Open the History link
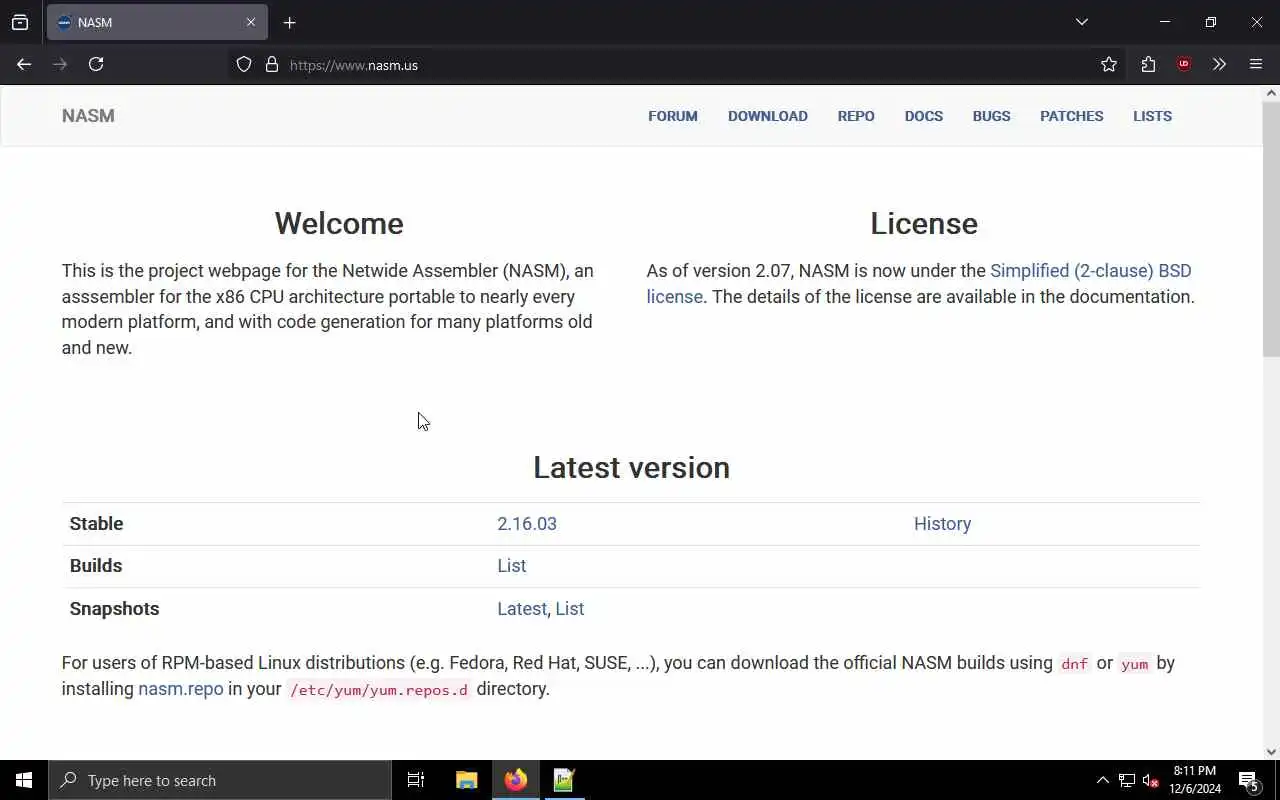Viewport: 1280px width, 800px height. pos(942,524)
